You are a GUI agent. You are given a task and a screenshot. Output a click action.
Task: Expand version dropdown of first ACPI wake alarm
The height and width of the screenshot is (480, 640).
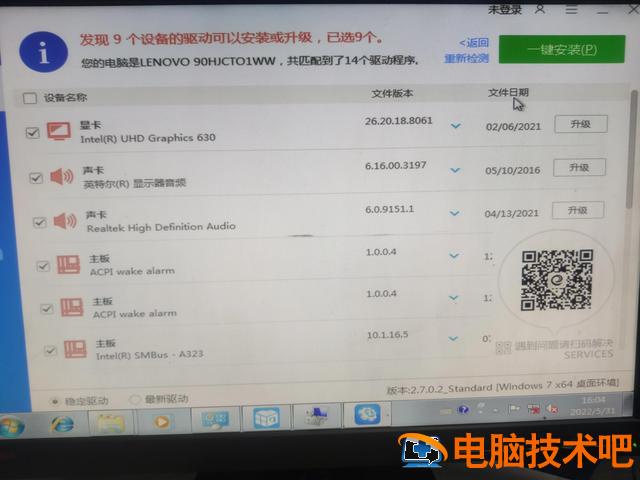click(x=454, y=256)
